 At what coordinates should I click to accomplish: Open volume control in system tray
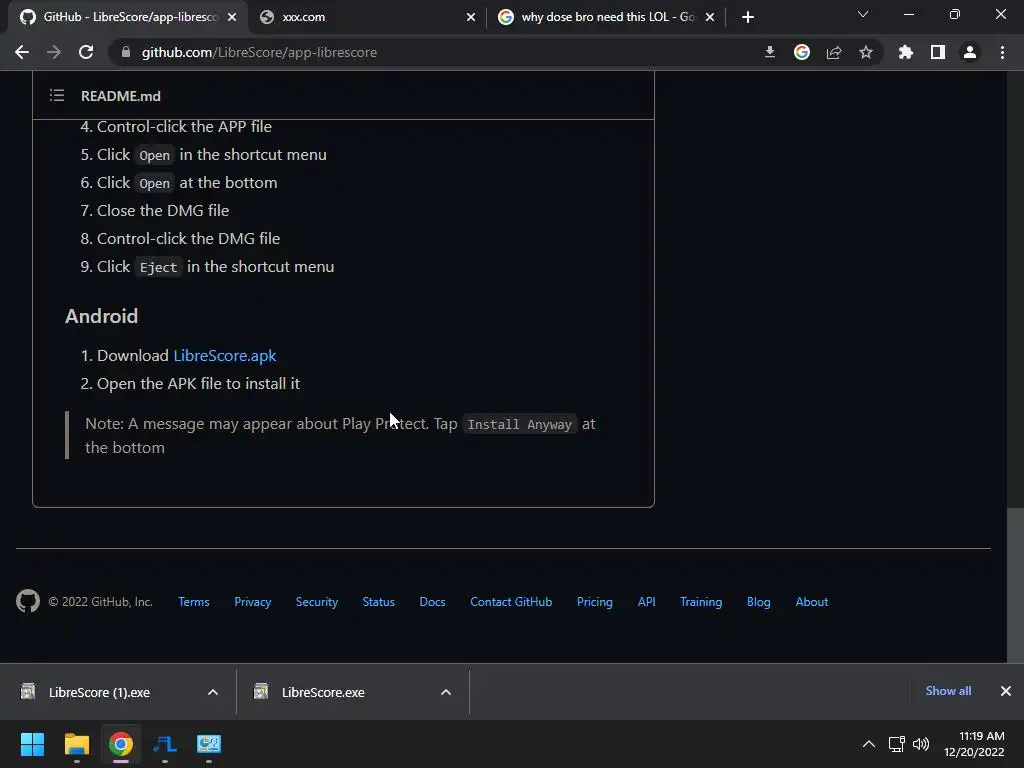(x=921, y=744)
